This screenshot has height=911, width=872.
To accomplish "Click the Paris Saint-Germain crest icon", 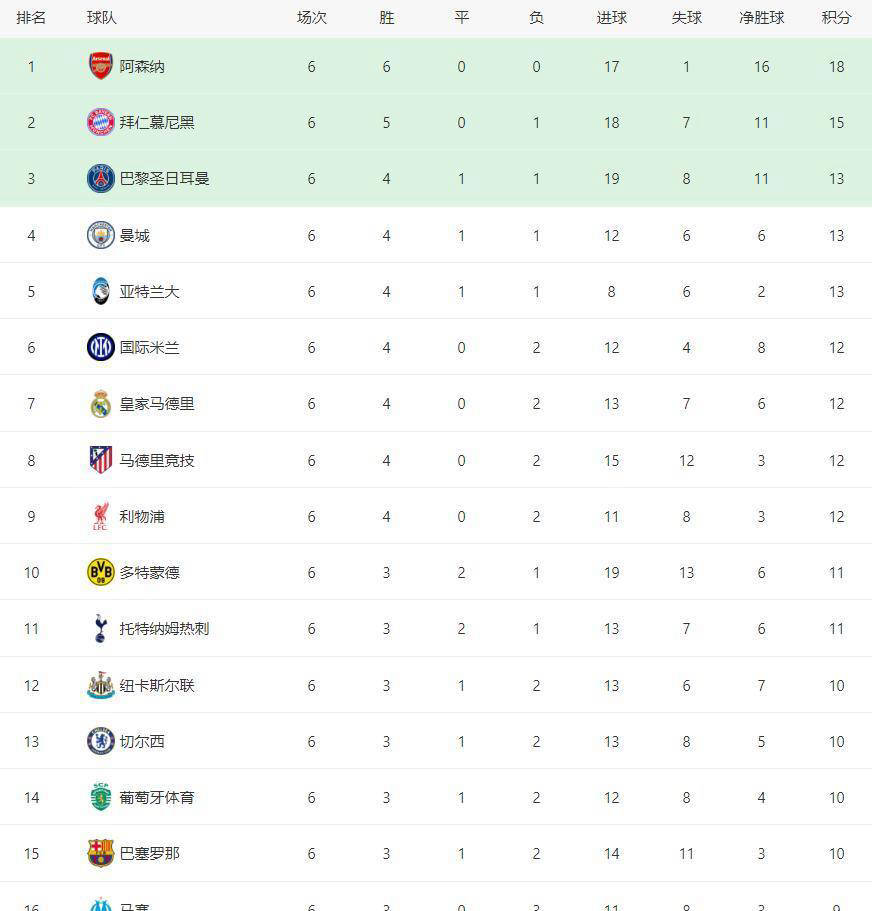I will (100, 179).
